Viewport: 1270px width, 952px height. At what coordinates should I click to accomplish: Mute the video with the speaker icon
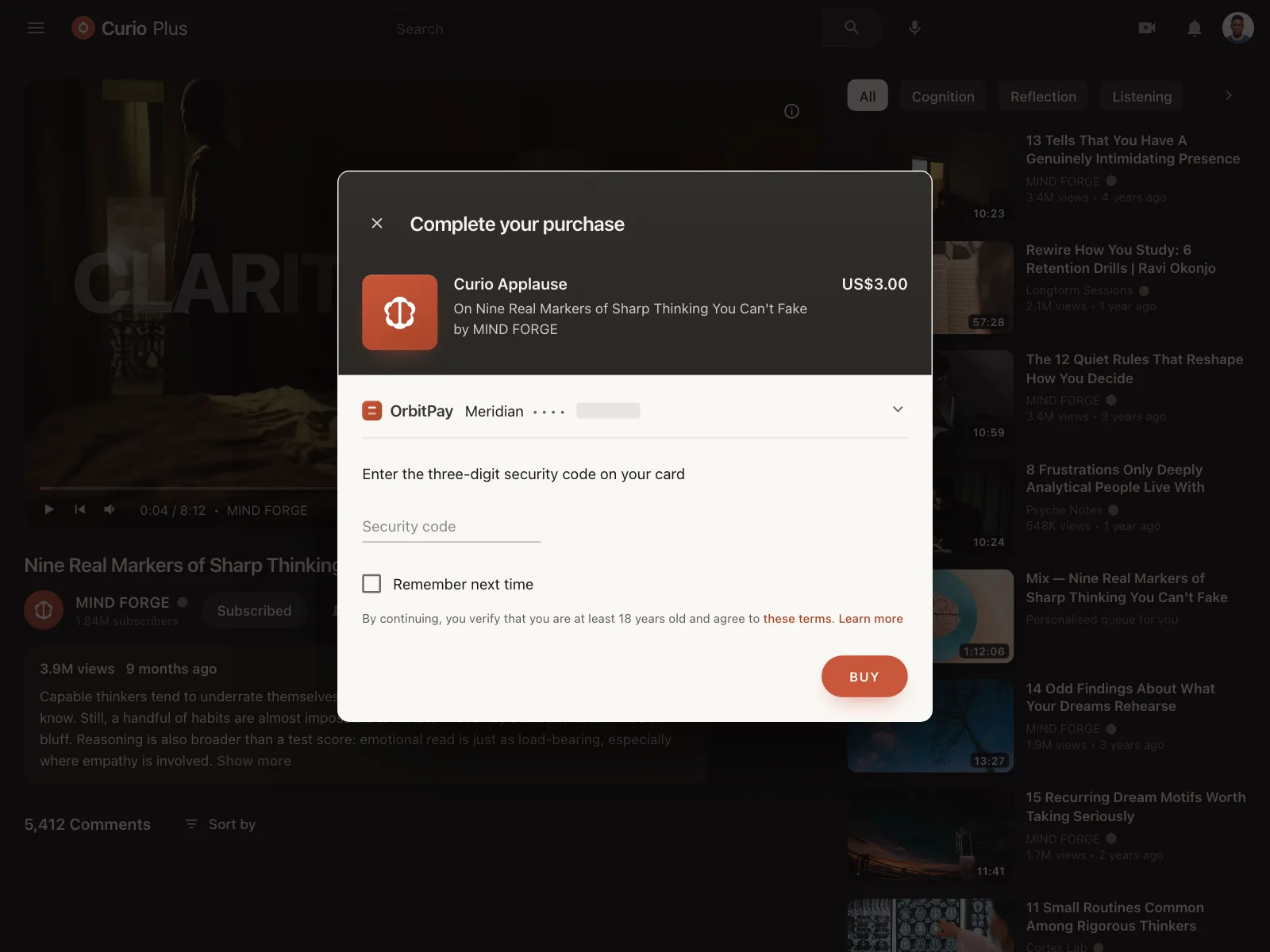pyautogui.click(x=110, y=509)
